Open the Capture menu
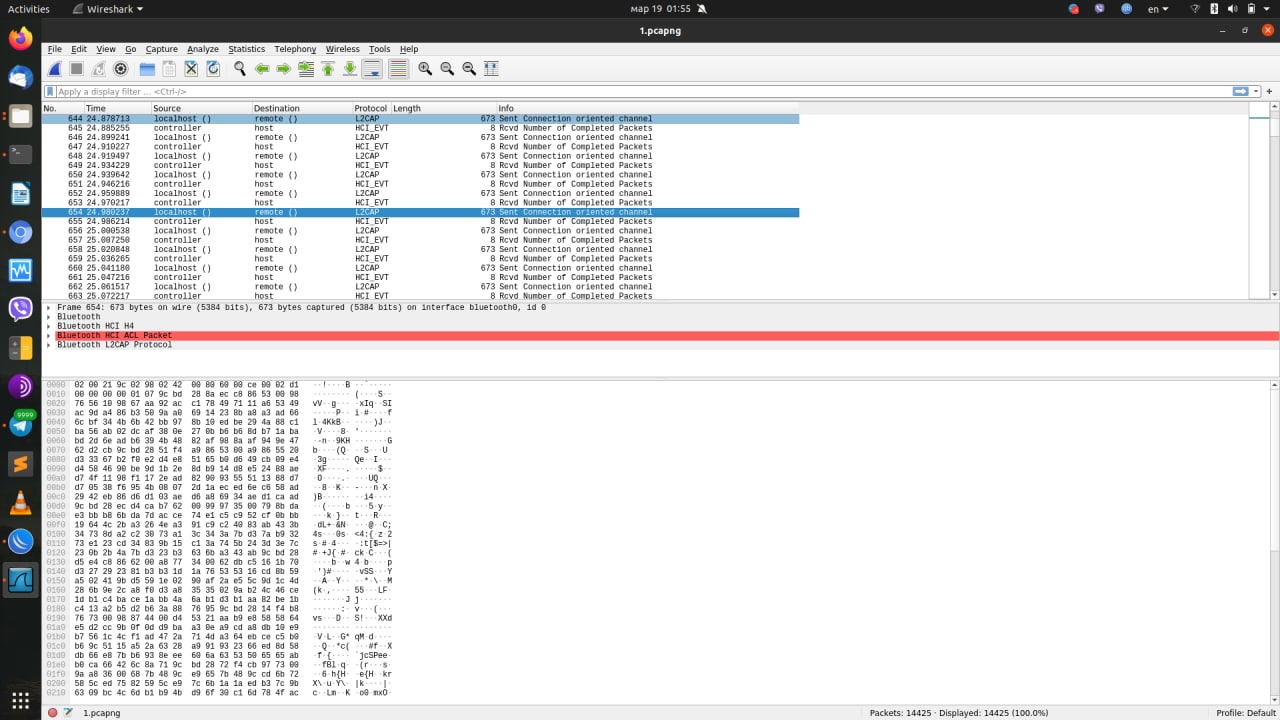 [x=161, y=49]
